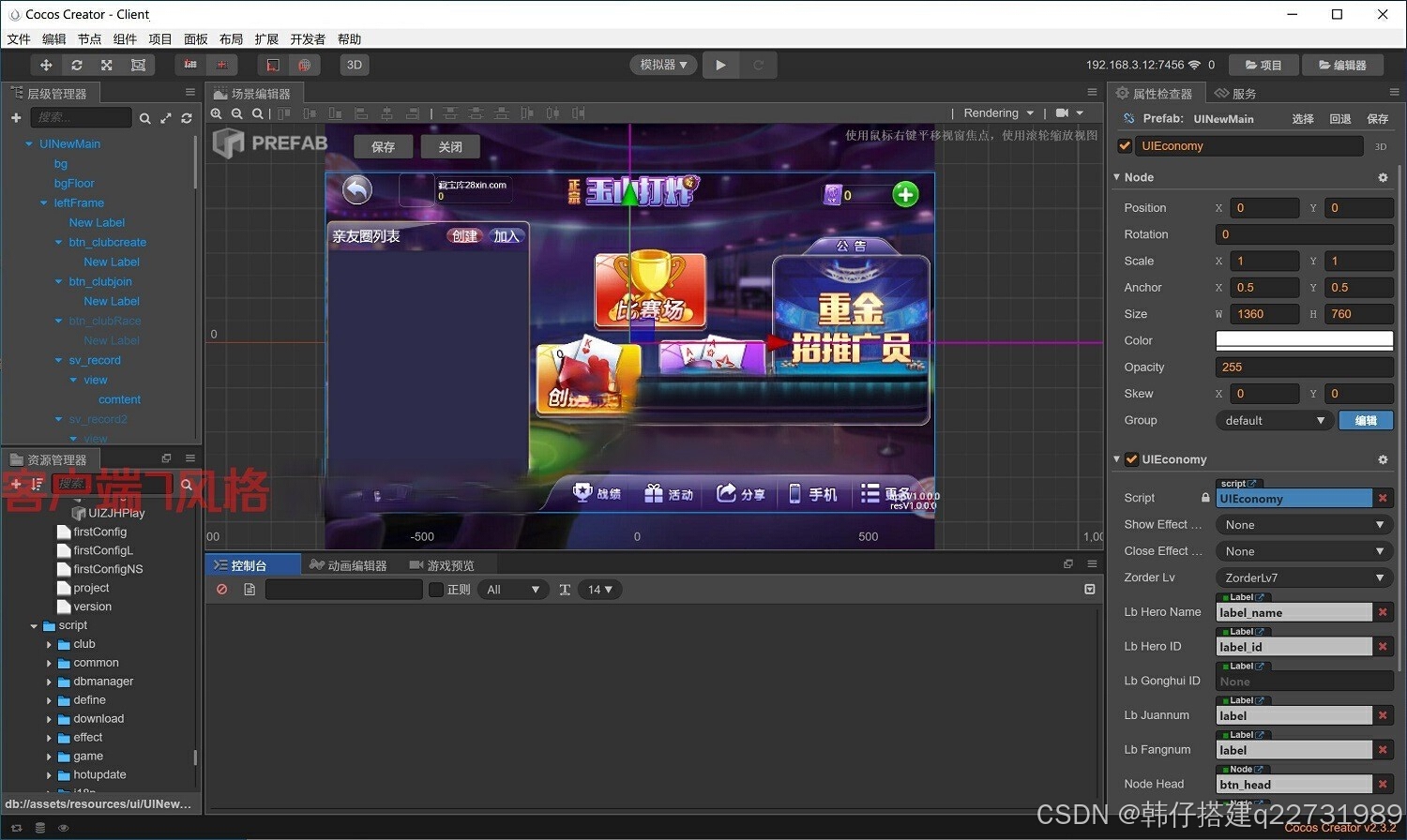1407x840 pixels.
Task: Switch to the 动画编辑器 tab
Action: click(x=349, y=565)
